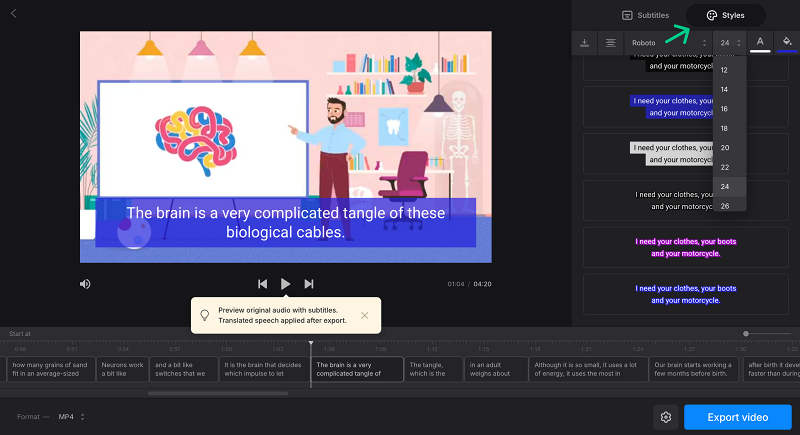This screenshot has height=435, width=800.
Task: Mute the video with speaker icon
Action: click(85, 284)
